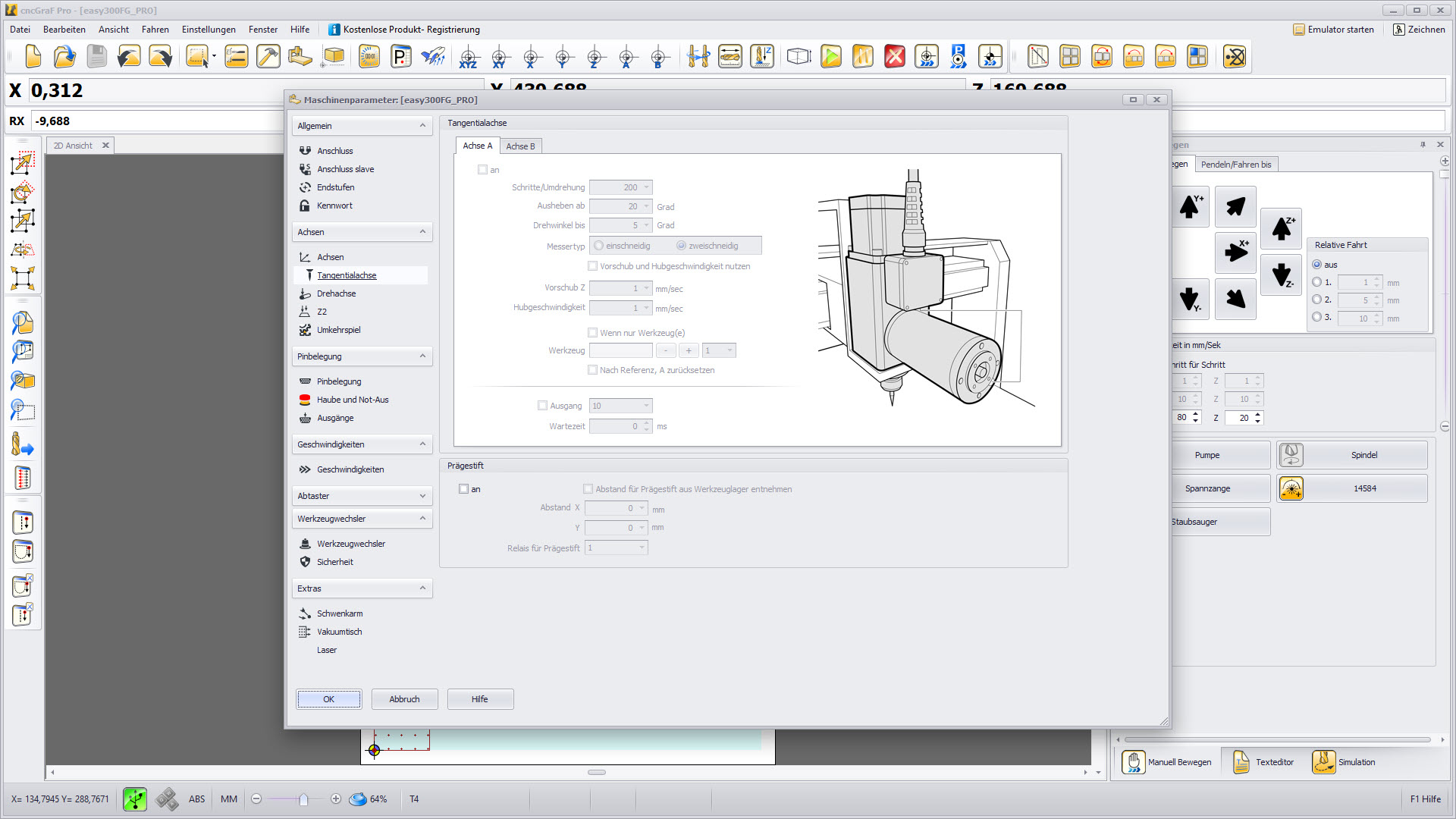Click the Werkzeug input field
Viewport: 1456px width, 819px height.
pos(620,350)
